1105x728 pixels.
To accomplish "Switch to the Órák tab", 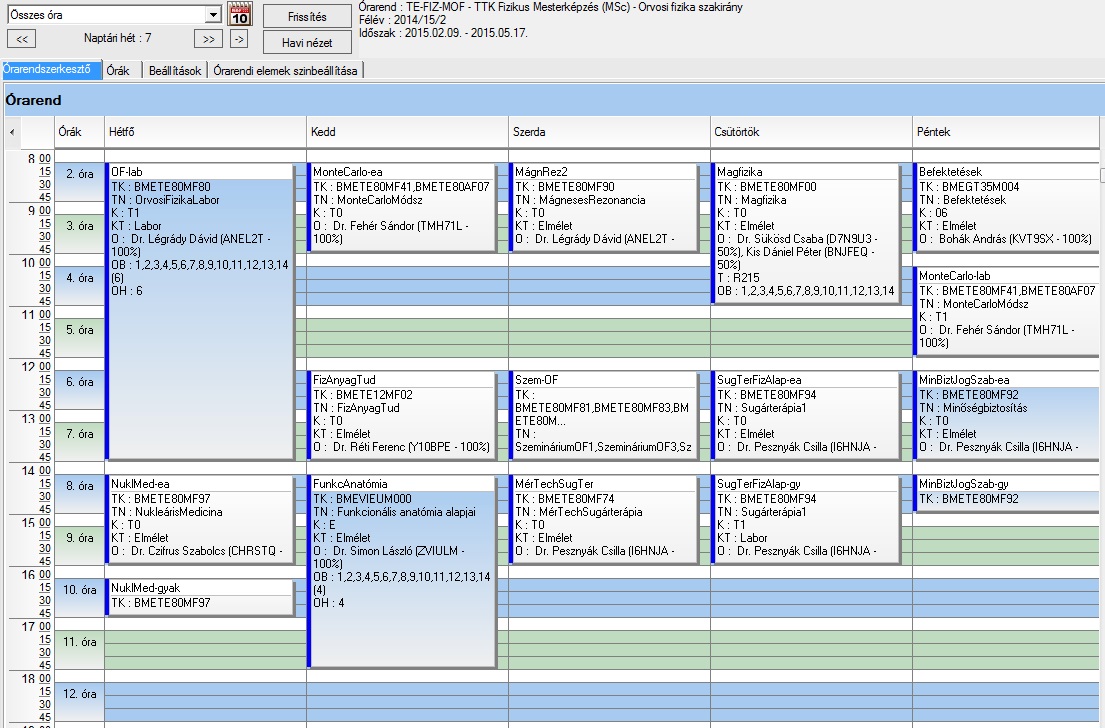I will [118, 70].
